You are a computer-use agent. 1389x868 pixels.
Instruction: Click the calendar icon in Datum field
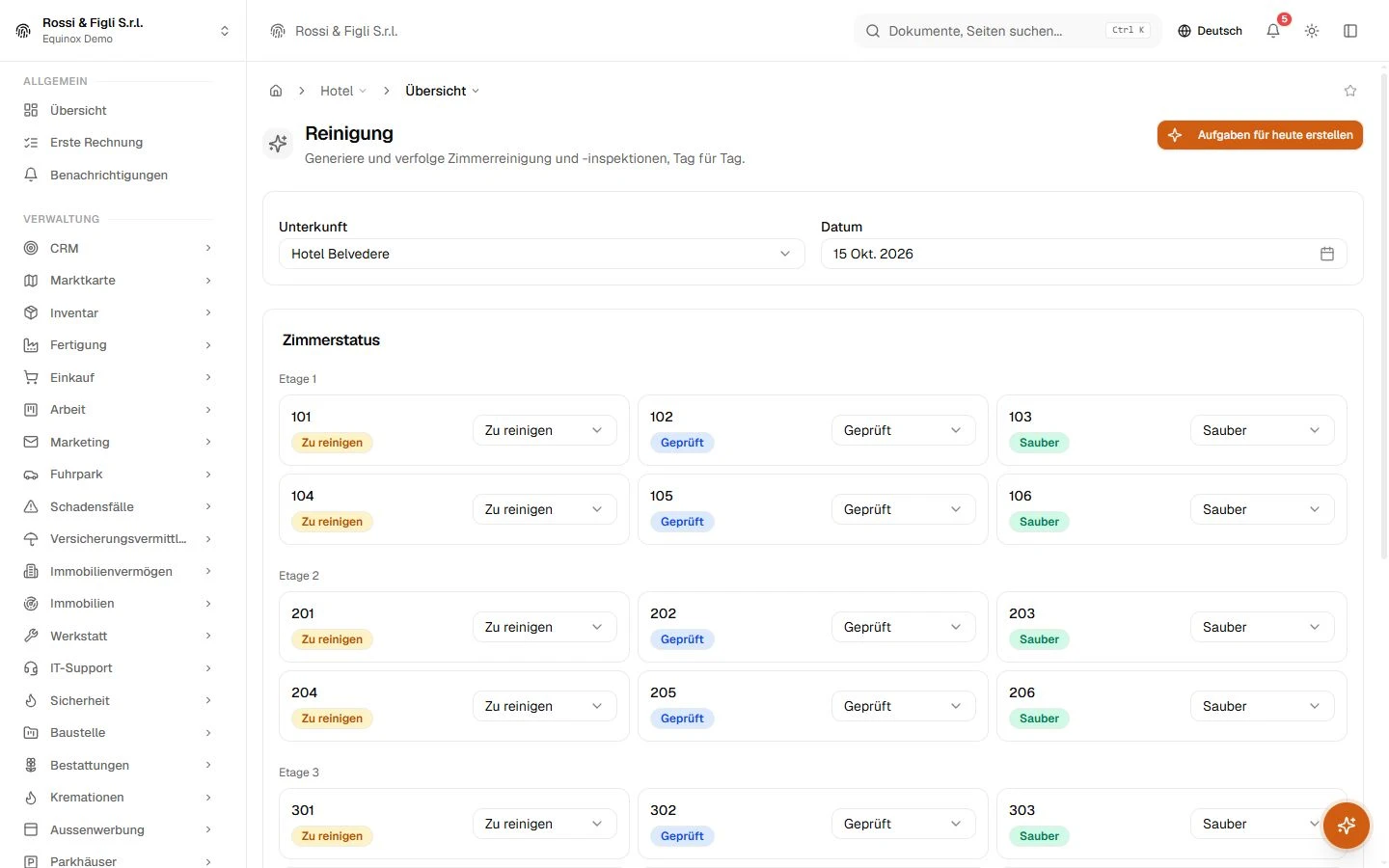point(1327,254)
